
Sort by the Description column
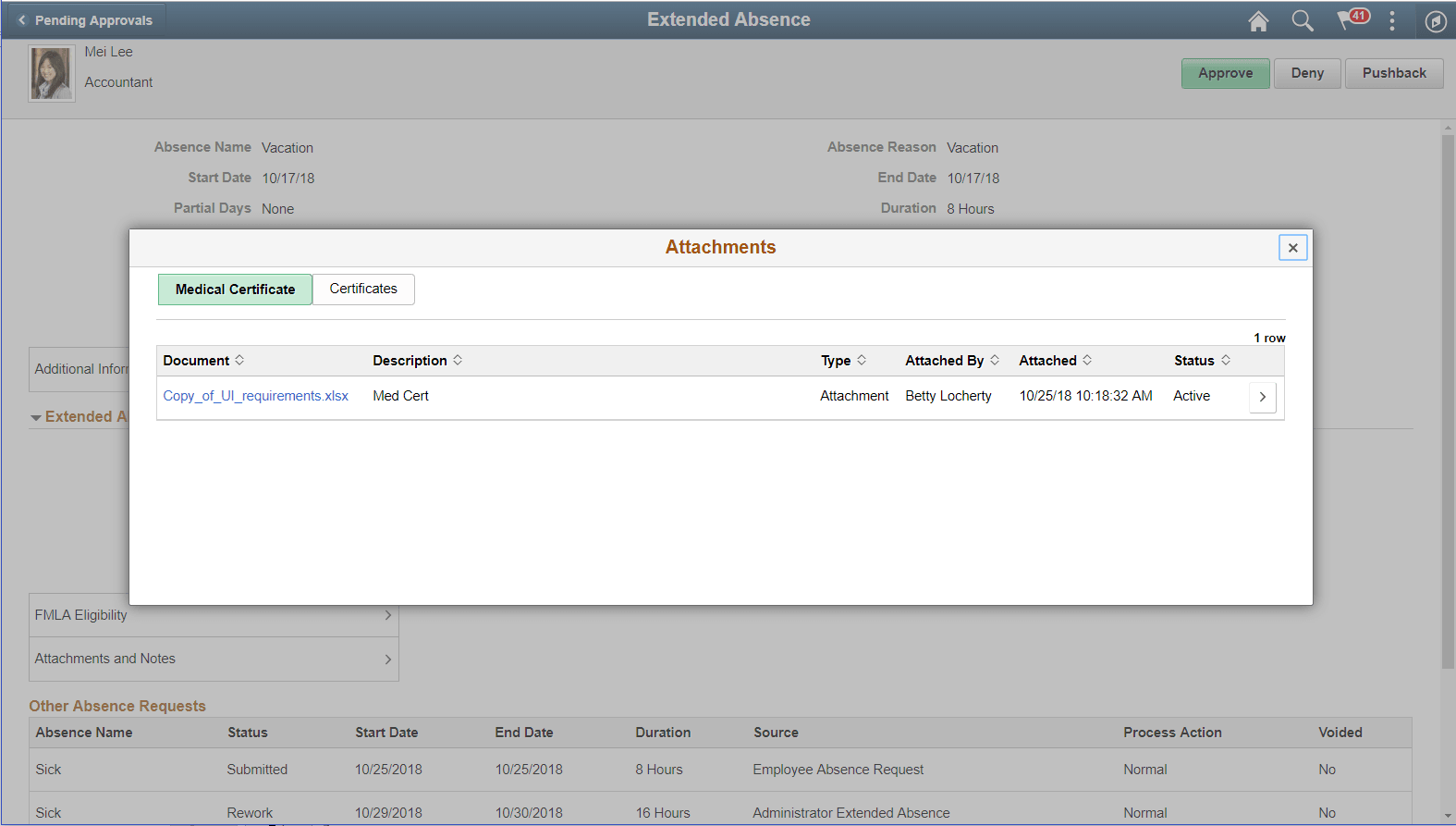coord(417,361)
